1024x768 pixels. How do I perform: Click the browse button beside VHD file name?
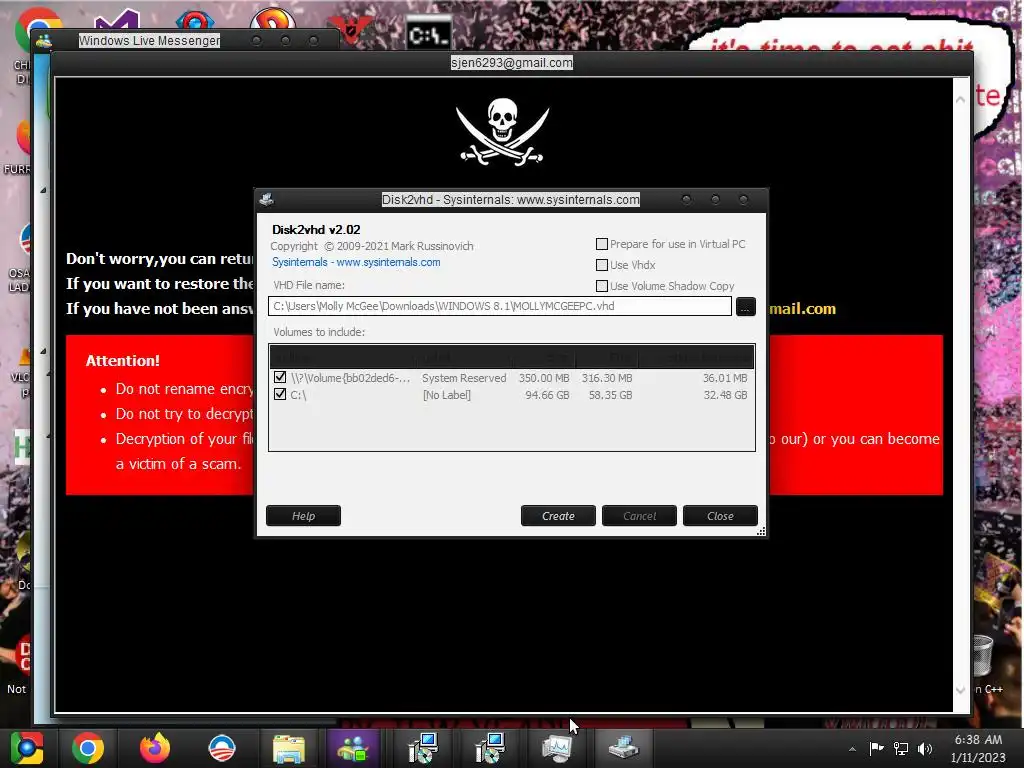pyautogui.click(x=746, y=306)
